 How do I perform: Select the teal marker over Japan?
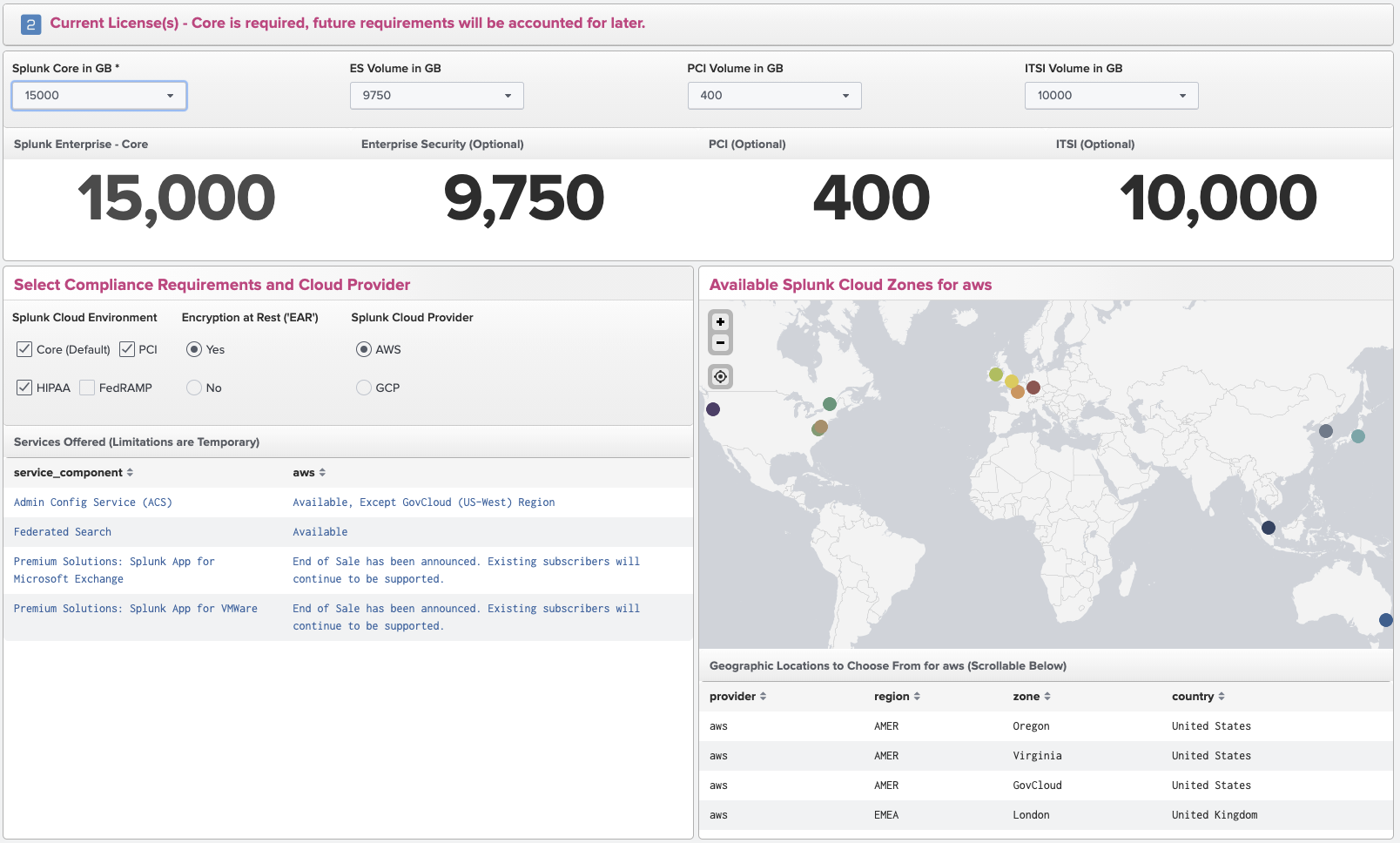point(1358,436)
